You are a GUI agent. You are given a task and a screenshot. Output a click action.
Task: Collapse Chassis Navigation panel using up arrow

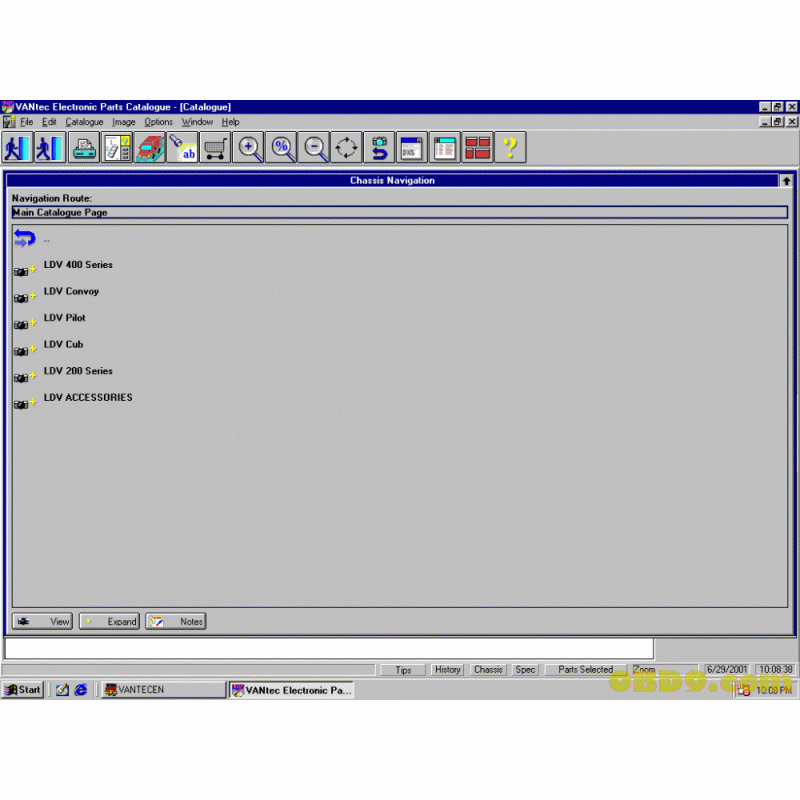[786, 181]
